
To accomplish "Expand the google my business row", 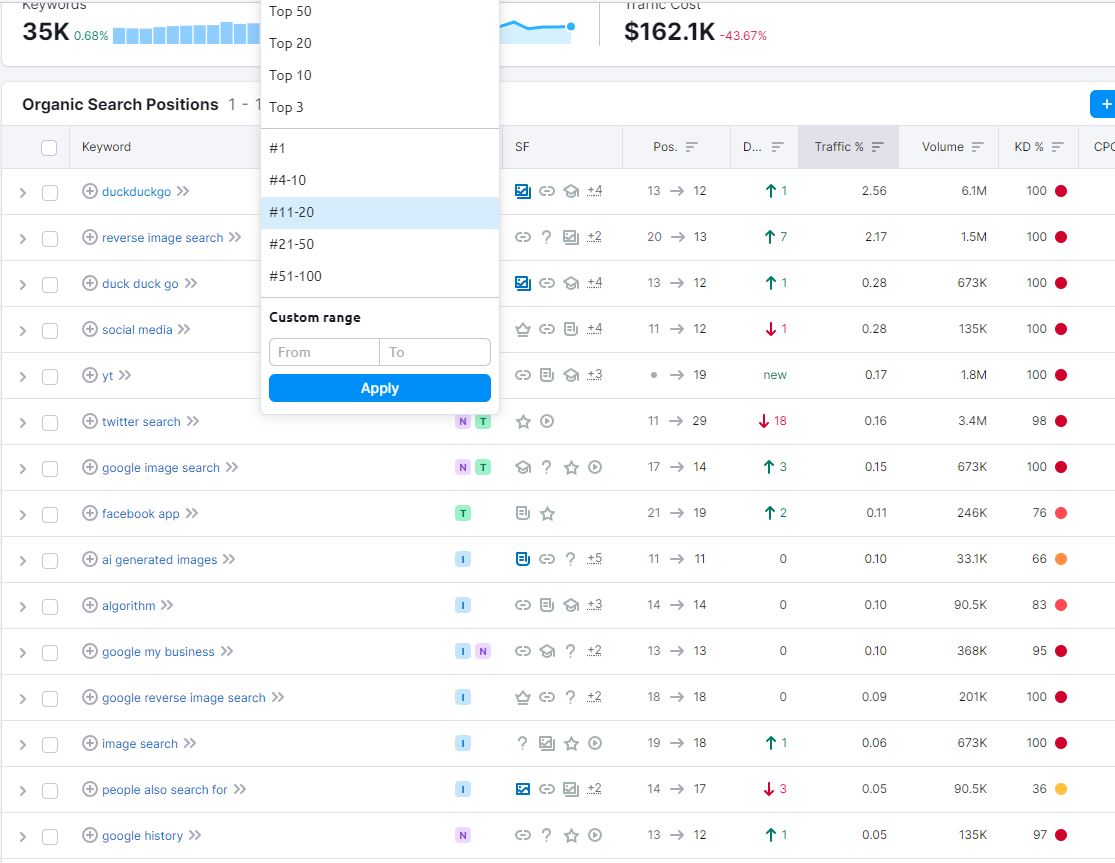I will [x=22, y=652].
